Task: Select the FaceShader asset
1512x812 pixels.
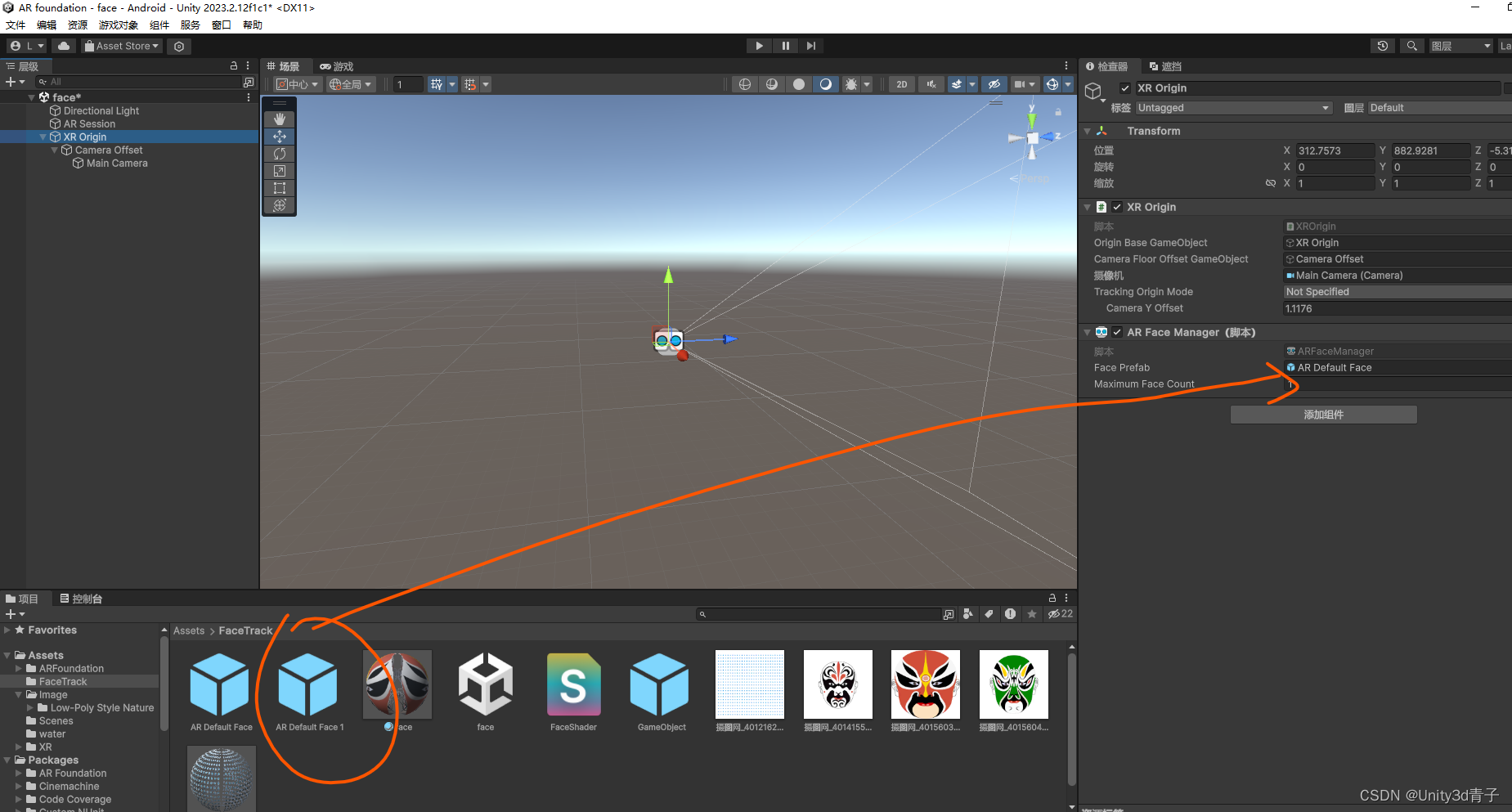Action: coord(573,692)
